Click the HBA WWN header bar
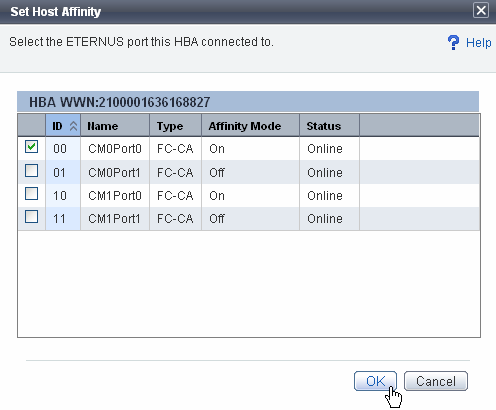 248,102
